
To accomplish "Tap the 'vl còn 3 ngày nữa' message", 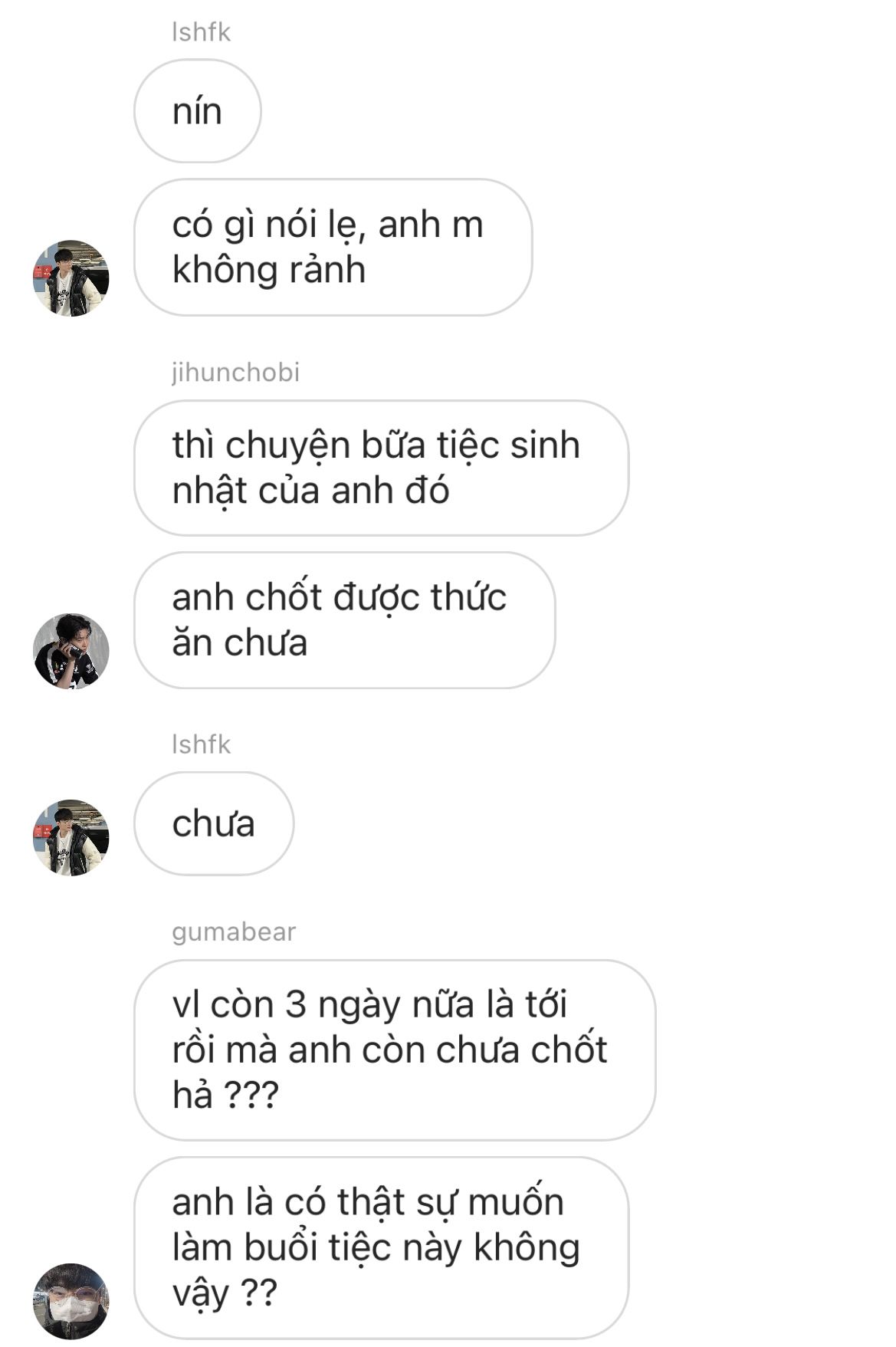I will tap(395, 1050).
